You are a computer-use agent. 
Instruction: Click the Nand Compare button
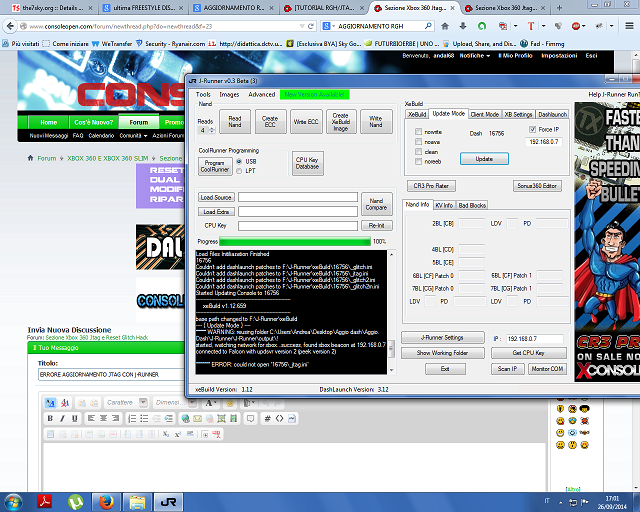376,204
